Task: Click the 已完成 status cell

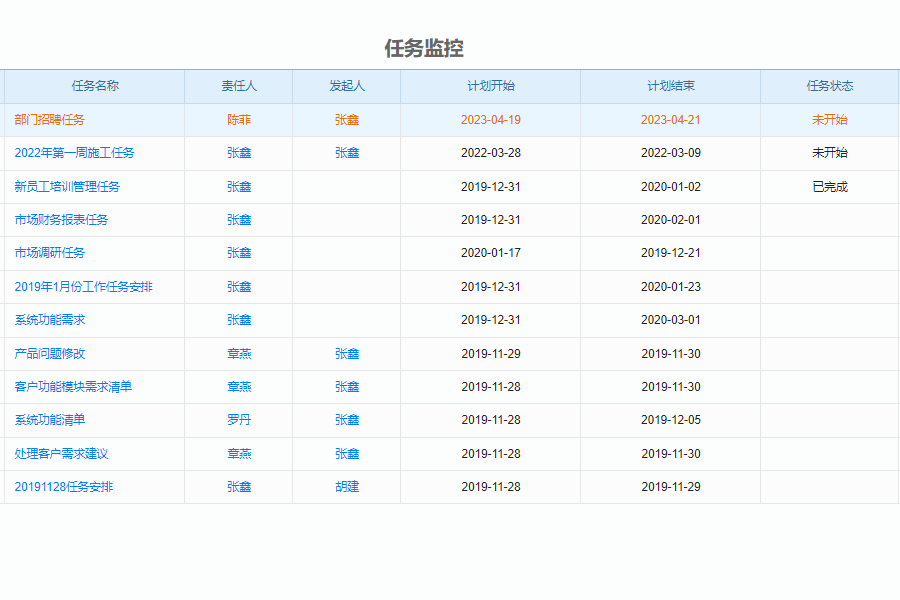Action: (x=830, y=187)
